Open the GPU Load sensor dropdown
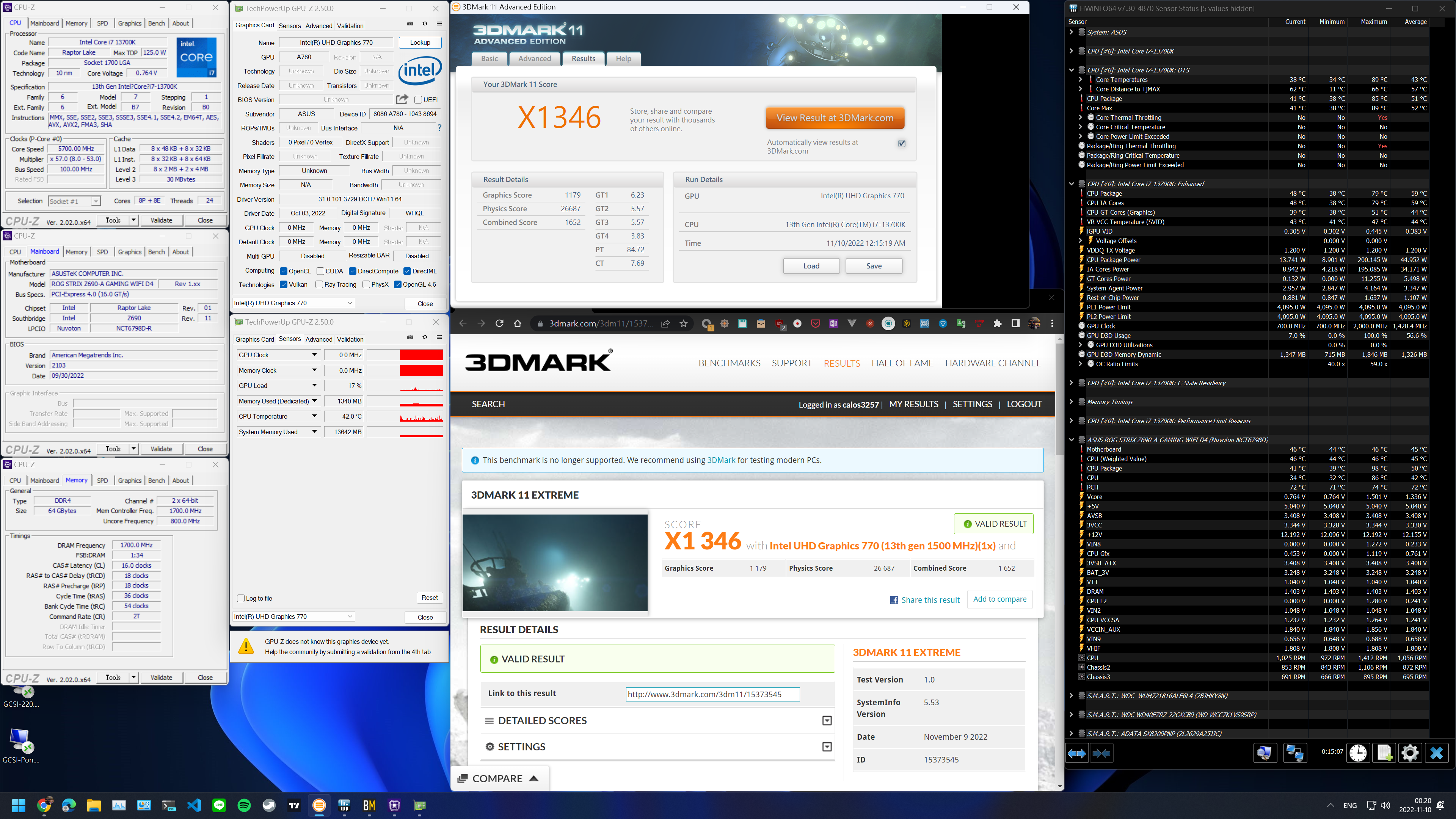Image resolution: width=1456 pixels, height=819 pixels. pos(314,386)
